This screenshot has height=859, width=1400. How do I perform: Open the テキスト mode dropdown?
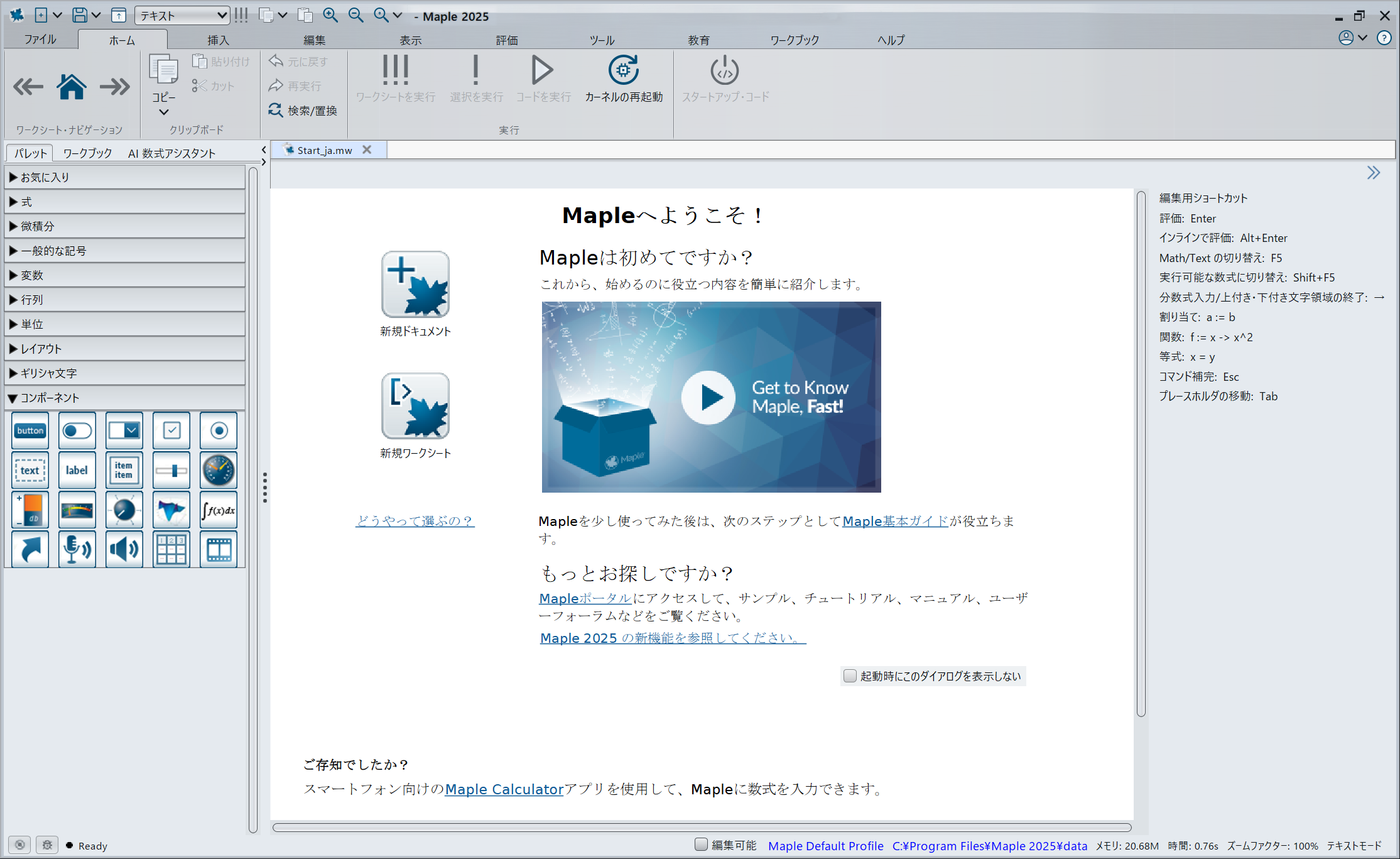click(x=183, y=15)
